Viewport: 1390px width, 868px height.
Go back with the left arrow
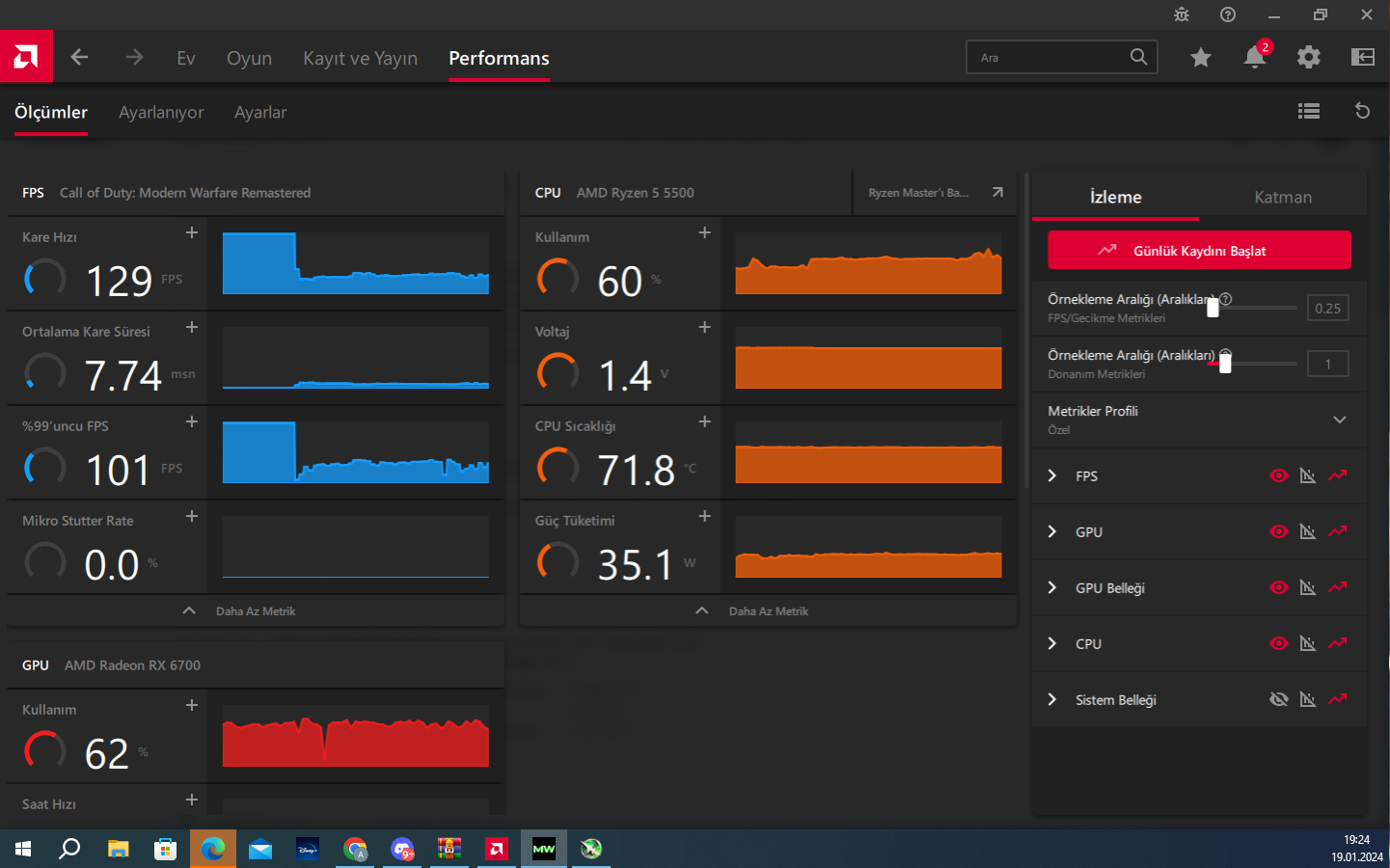pos(79,58)
